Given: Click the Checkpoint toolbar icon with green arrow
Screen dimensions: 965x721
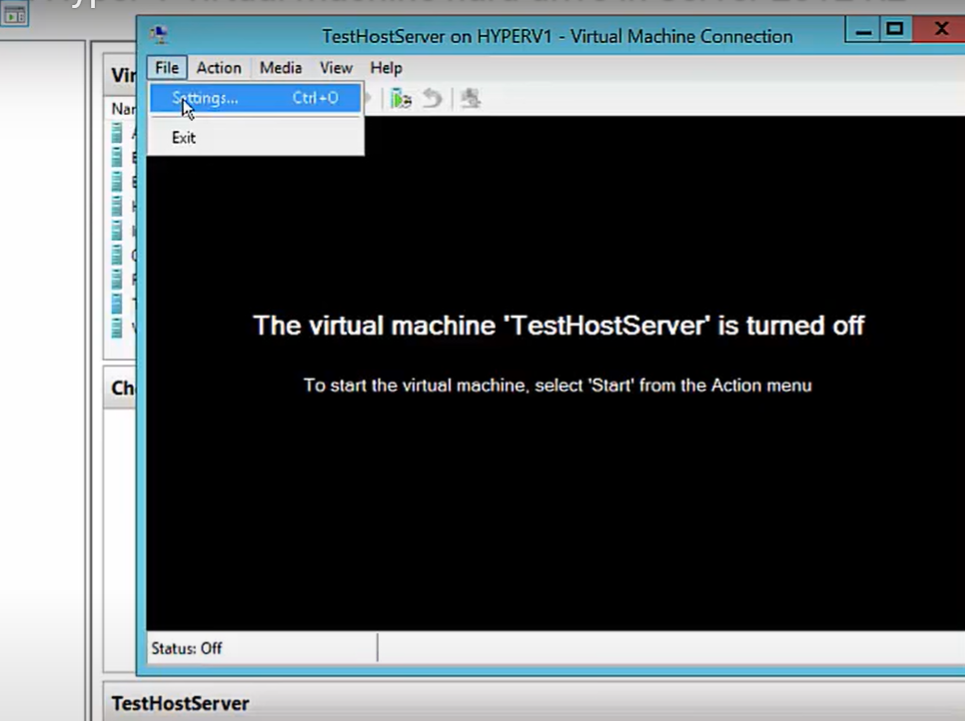Looking at the screenshot, I should (401, 98).
